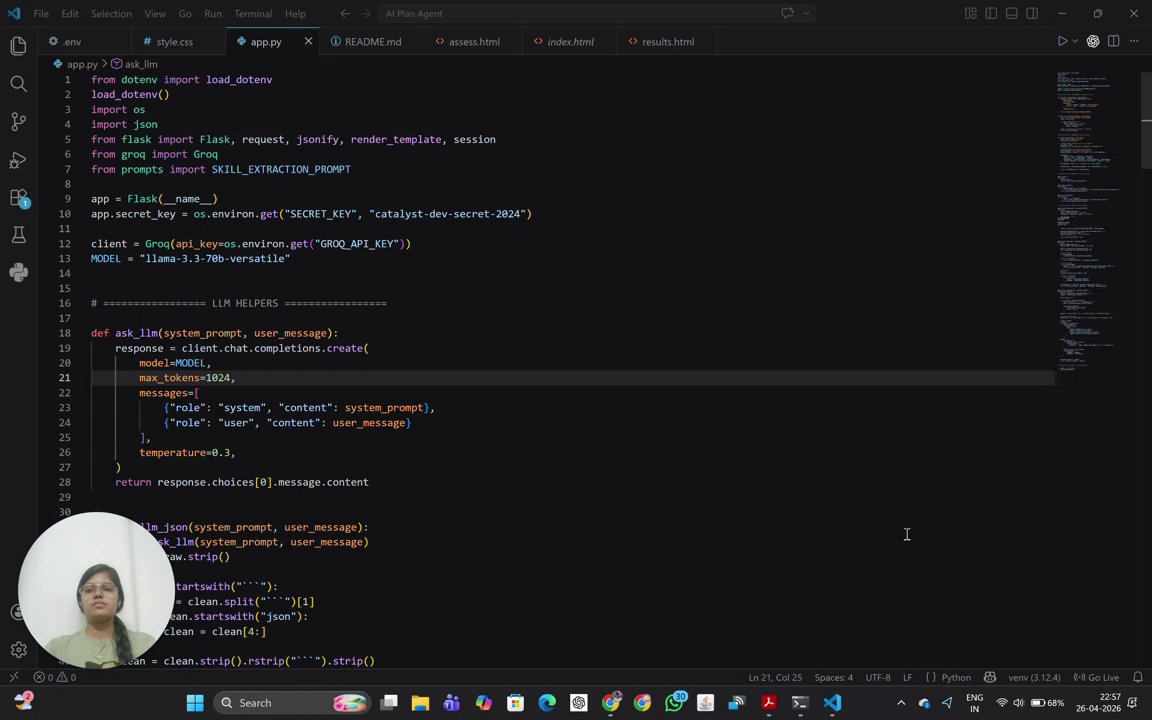Switch to the index.html tab
Screen dimensions: 1152x720
570,41
